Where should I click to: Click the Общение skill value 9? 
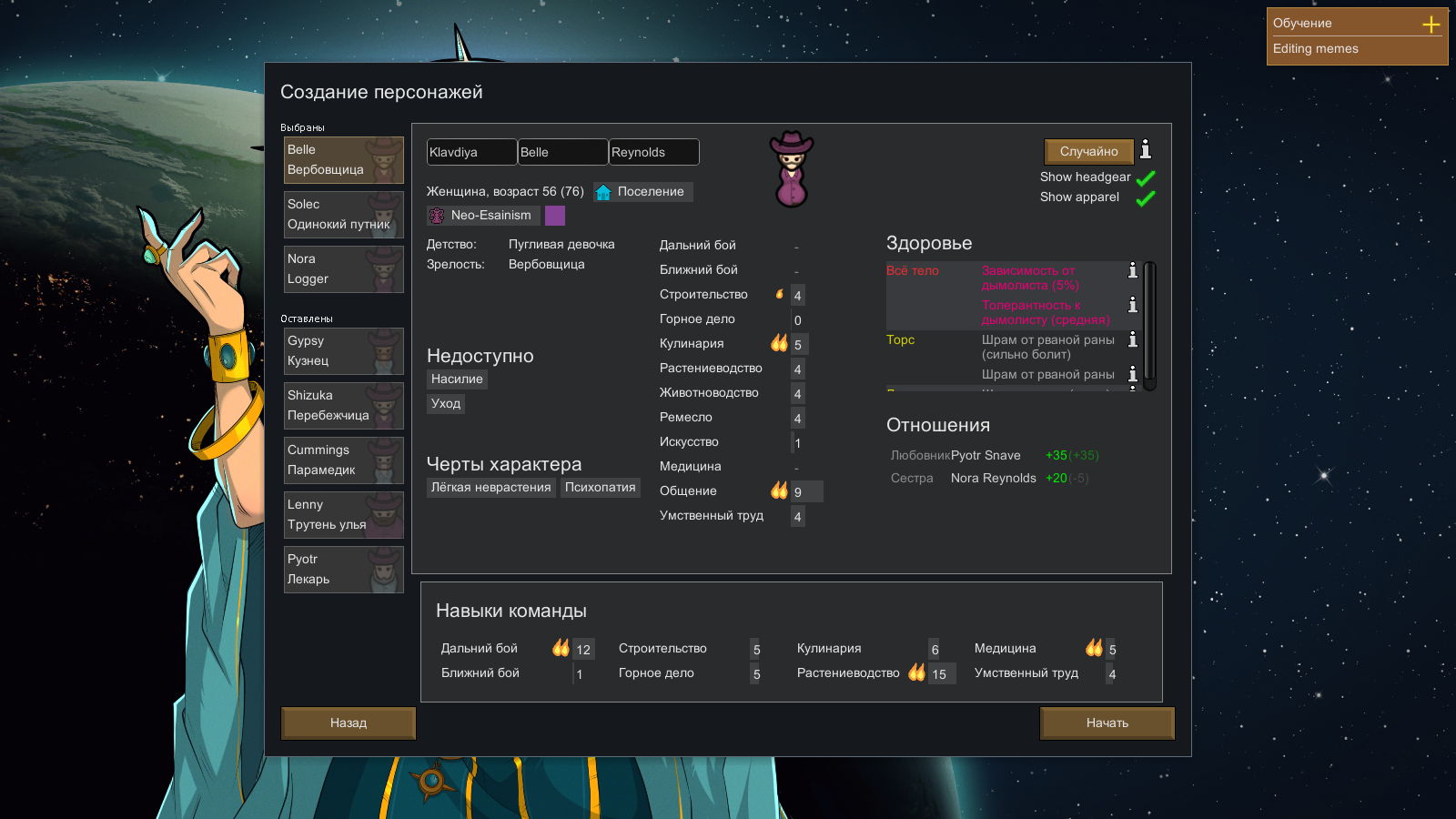pos(798,492)
